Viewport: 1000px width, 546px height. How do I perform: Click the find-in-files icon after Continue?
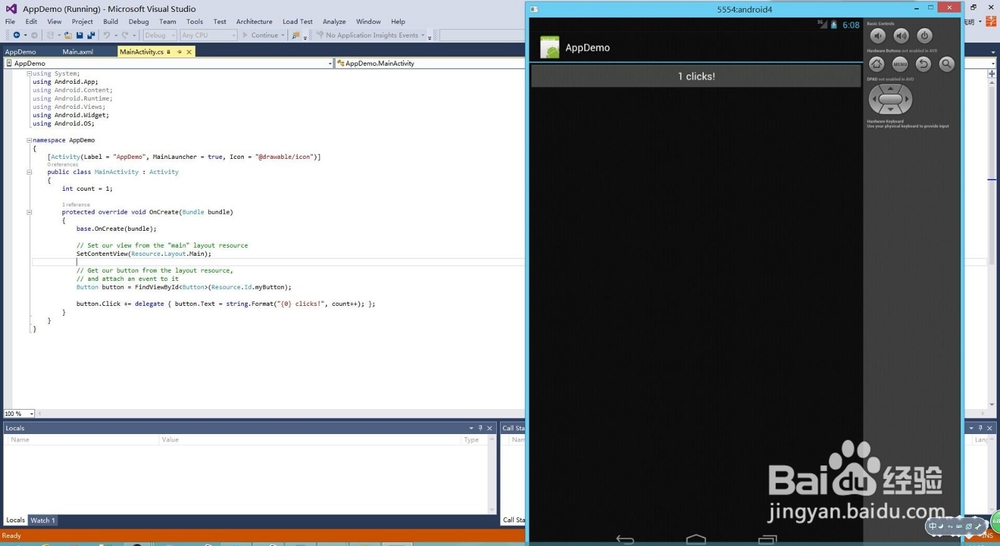point(296,35)
